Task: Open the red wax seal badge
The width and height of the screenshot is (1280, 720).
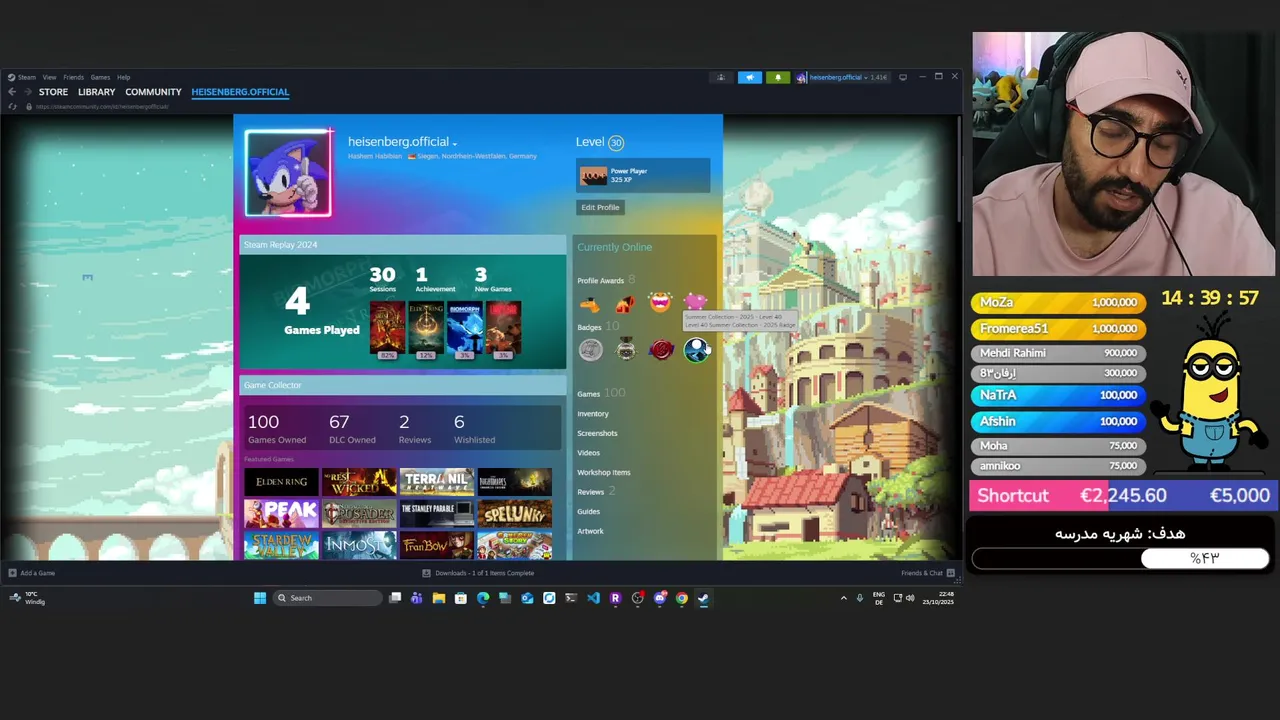Action: click(x=661, y=350)
